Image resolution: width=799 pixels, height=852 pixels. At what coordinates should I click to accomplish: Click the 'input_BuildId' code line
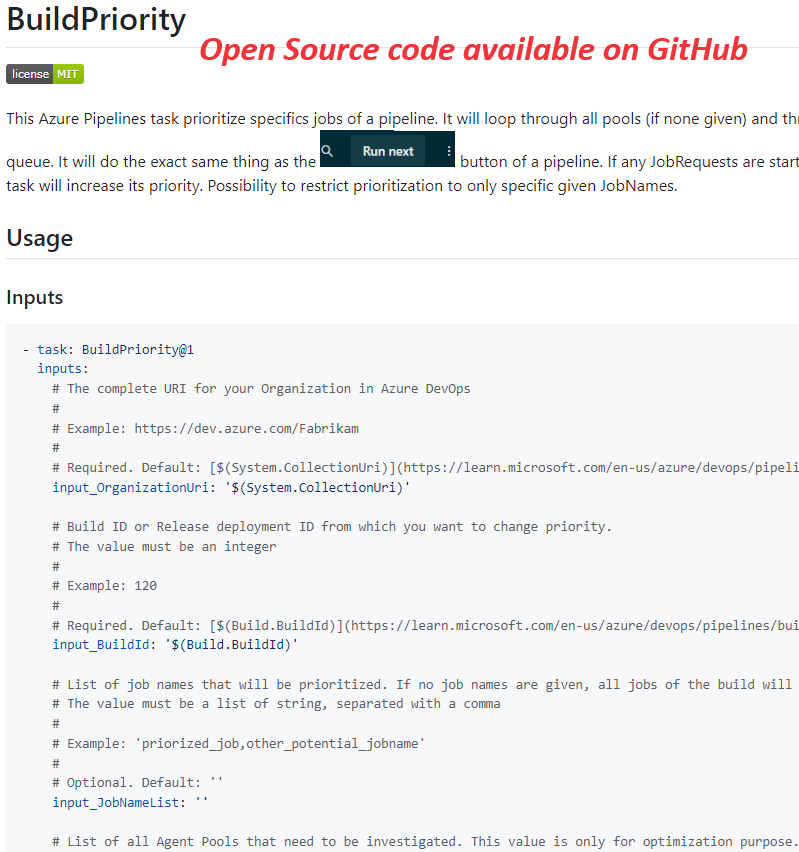[x=175, y=644]
